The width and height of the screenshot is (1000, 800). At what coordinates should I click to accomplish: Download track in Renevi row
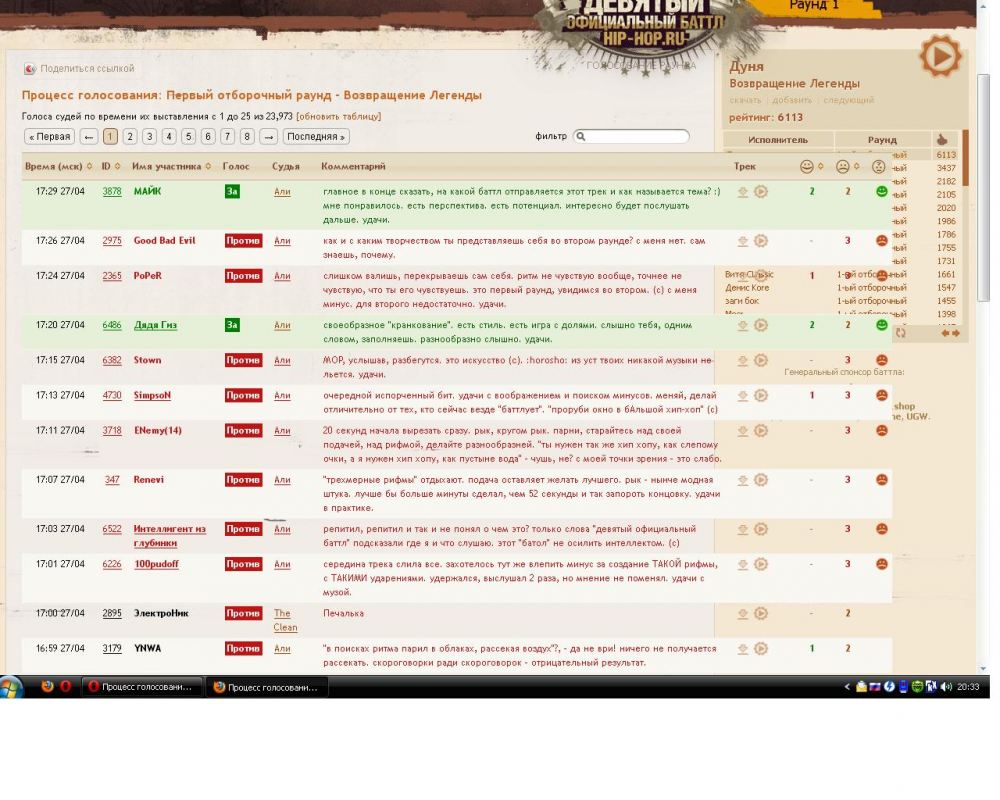tap(743, 479)
